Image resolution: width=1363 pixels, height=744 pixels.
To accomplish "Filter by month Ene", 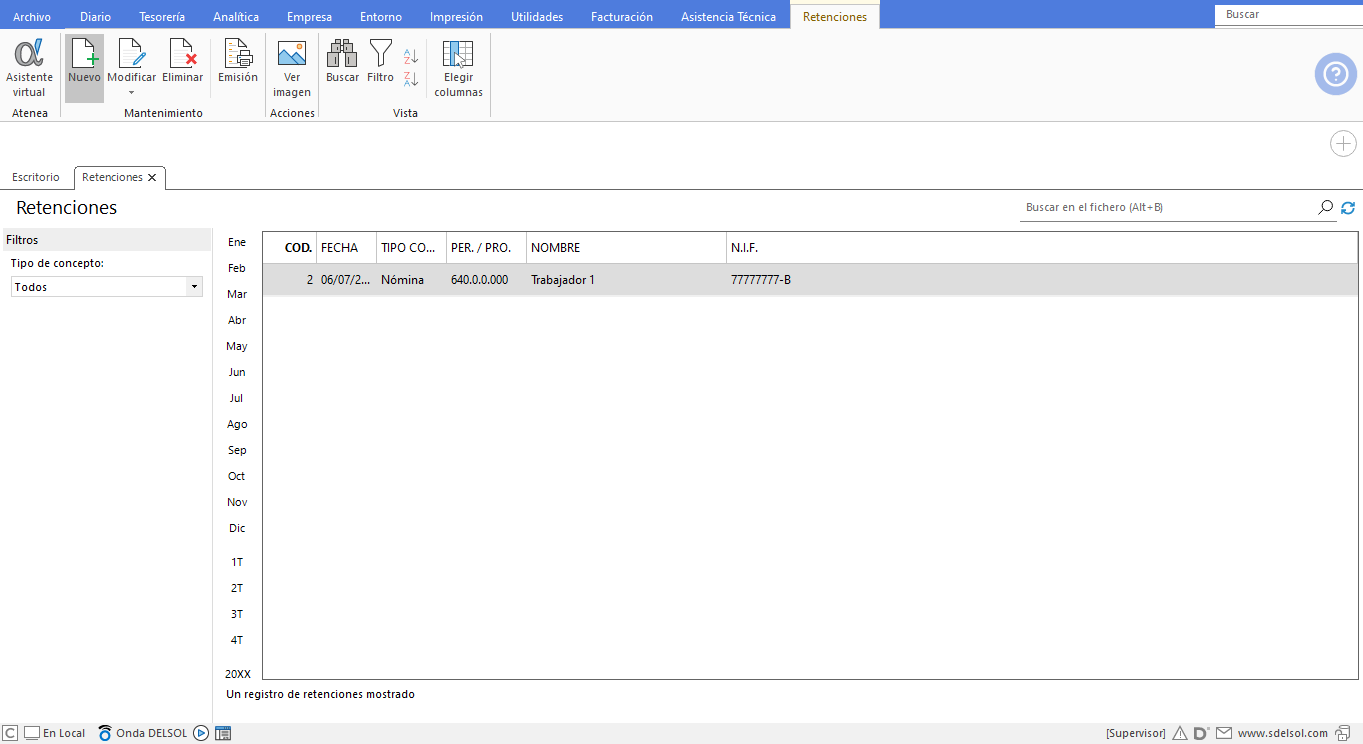I will (x=237, y=242).
